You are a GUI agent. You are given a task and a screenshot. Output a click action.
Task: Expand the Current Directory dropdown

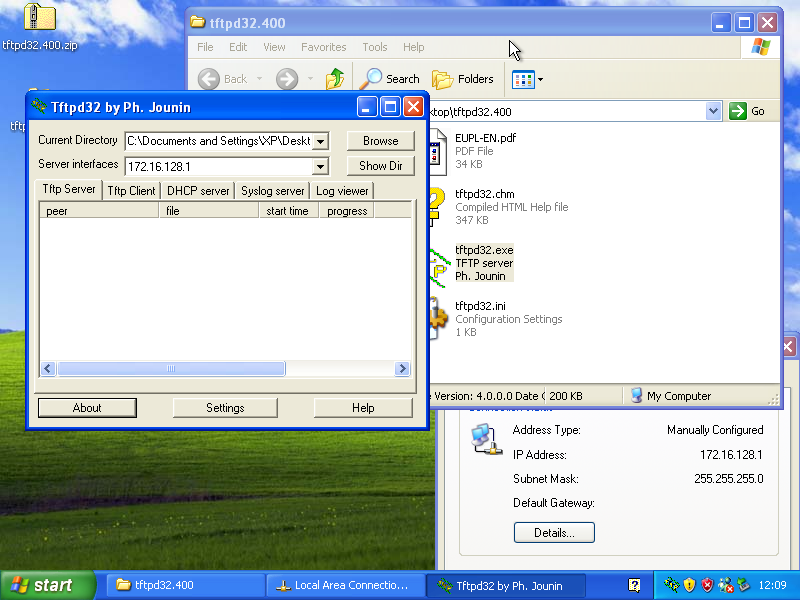point(320,141)
